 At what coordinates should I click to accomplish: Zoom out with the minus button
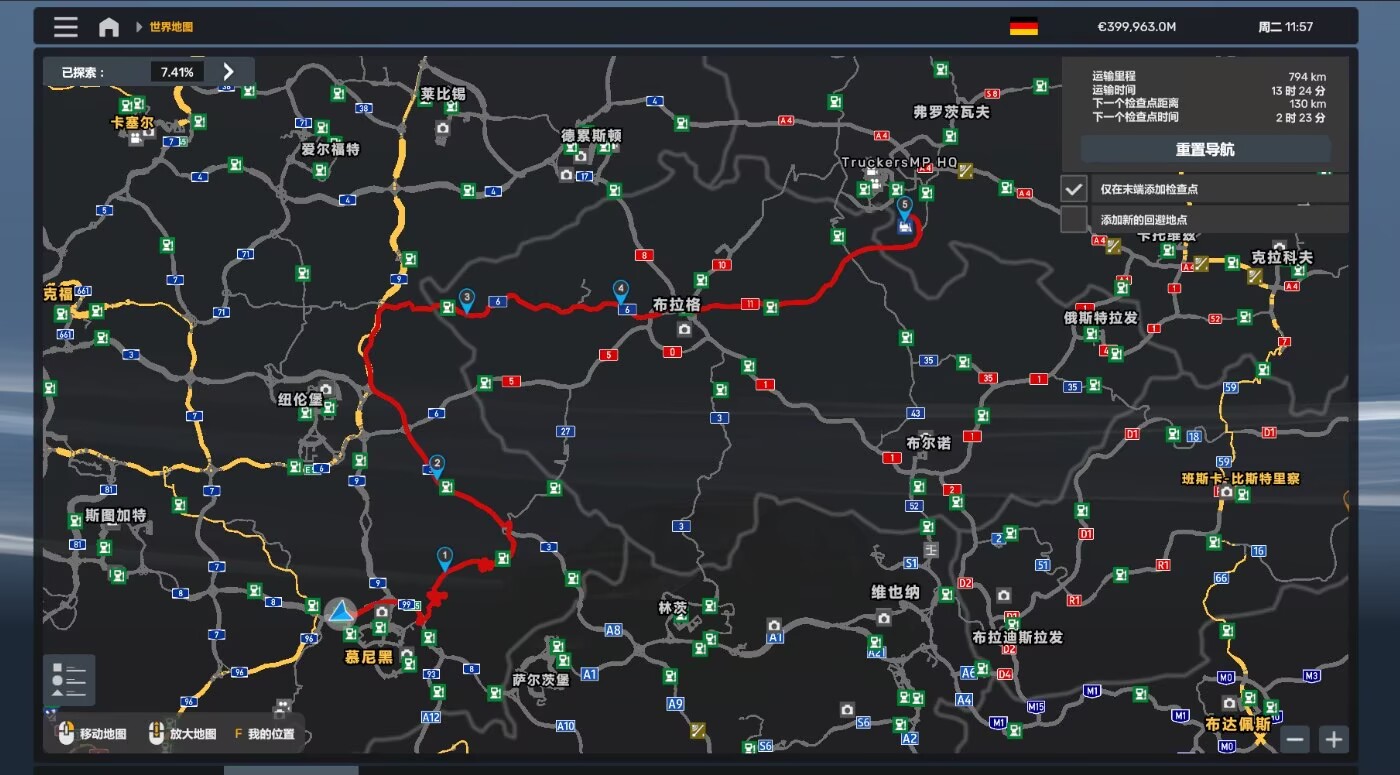coord(1295,739)
